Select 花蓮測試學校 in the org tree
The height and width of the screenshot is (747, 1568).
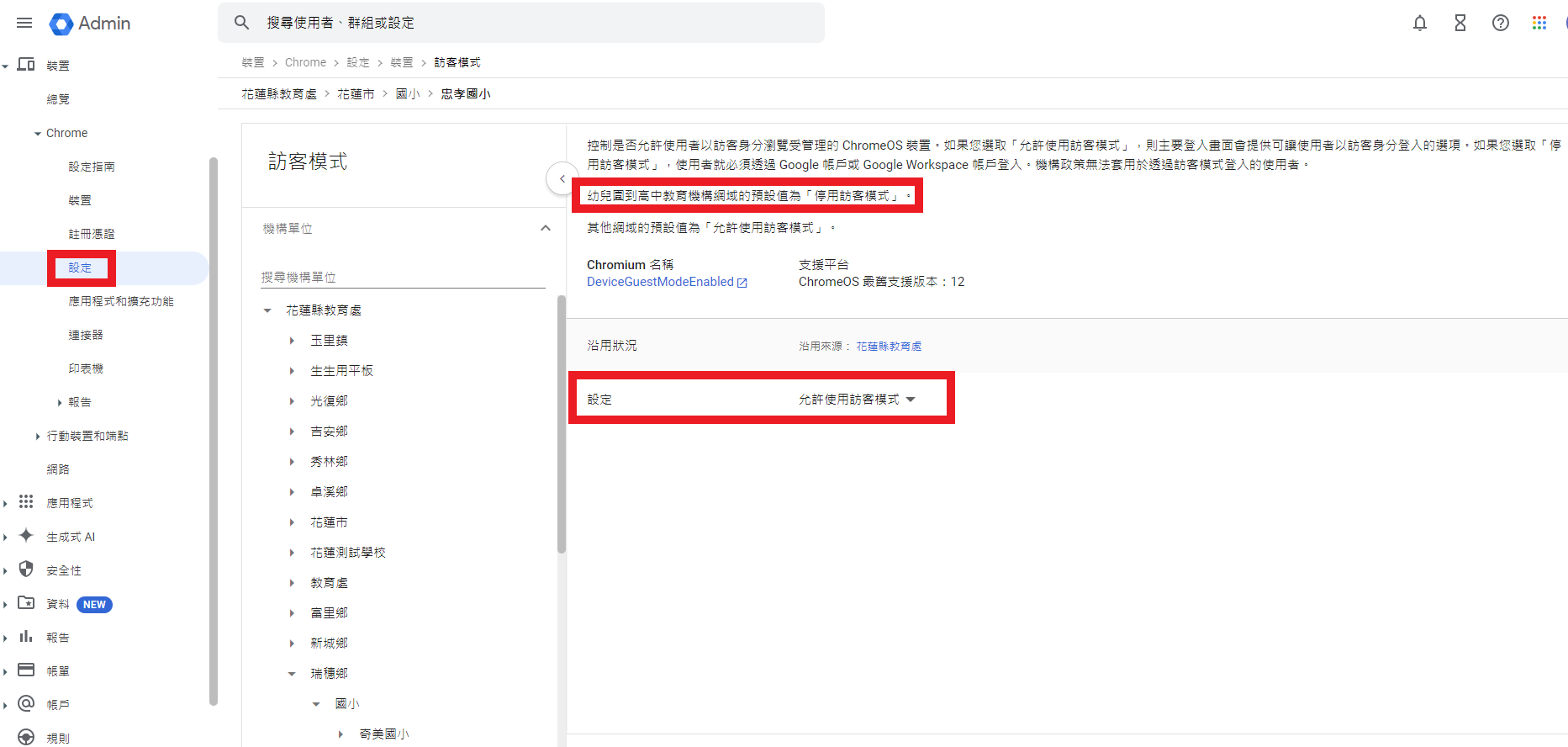pos(348,553)
